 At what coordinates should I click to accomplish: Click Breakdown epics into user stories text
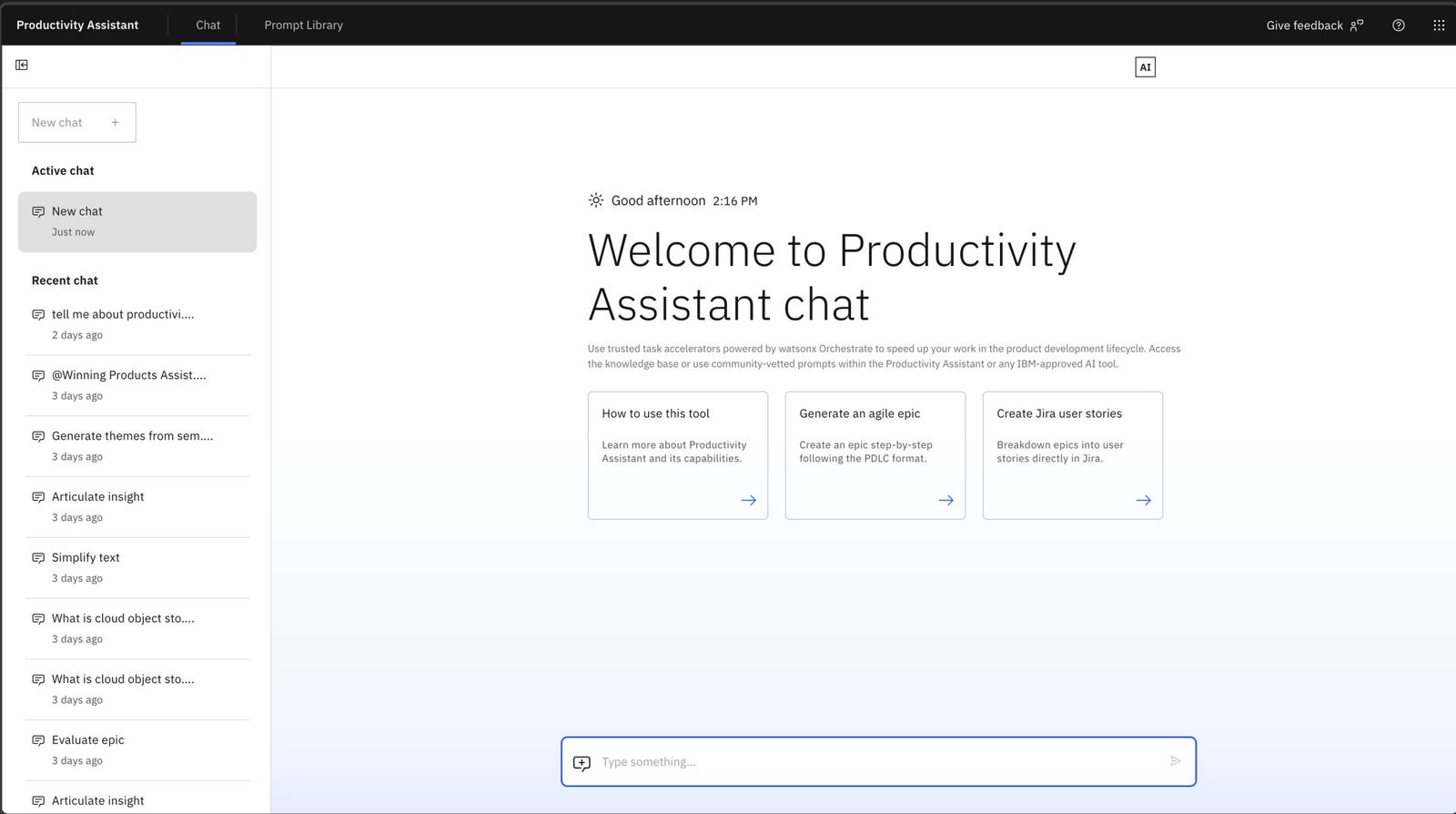point(1060,452)
